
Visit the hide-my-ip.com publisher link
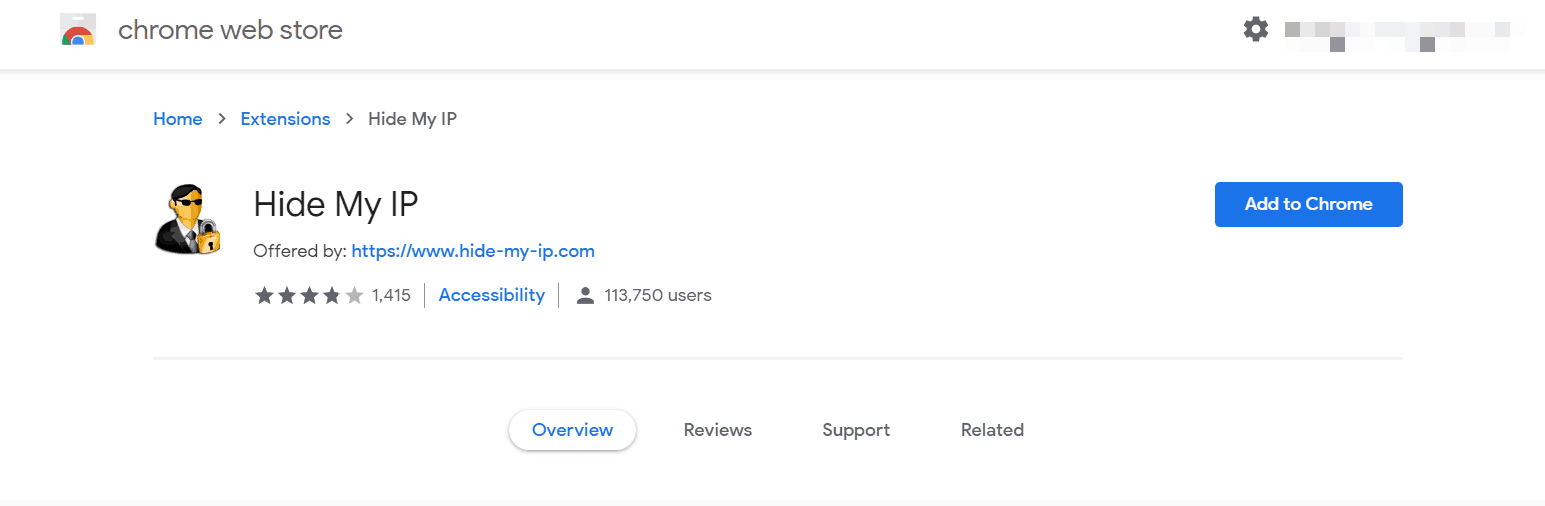click(x=473, y=251)
